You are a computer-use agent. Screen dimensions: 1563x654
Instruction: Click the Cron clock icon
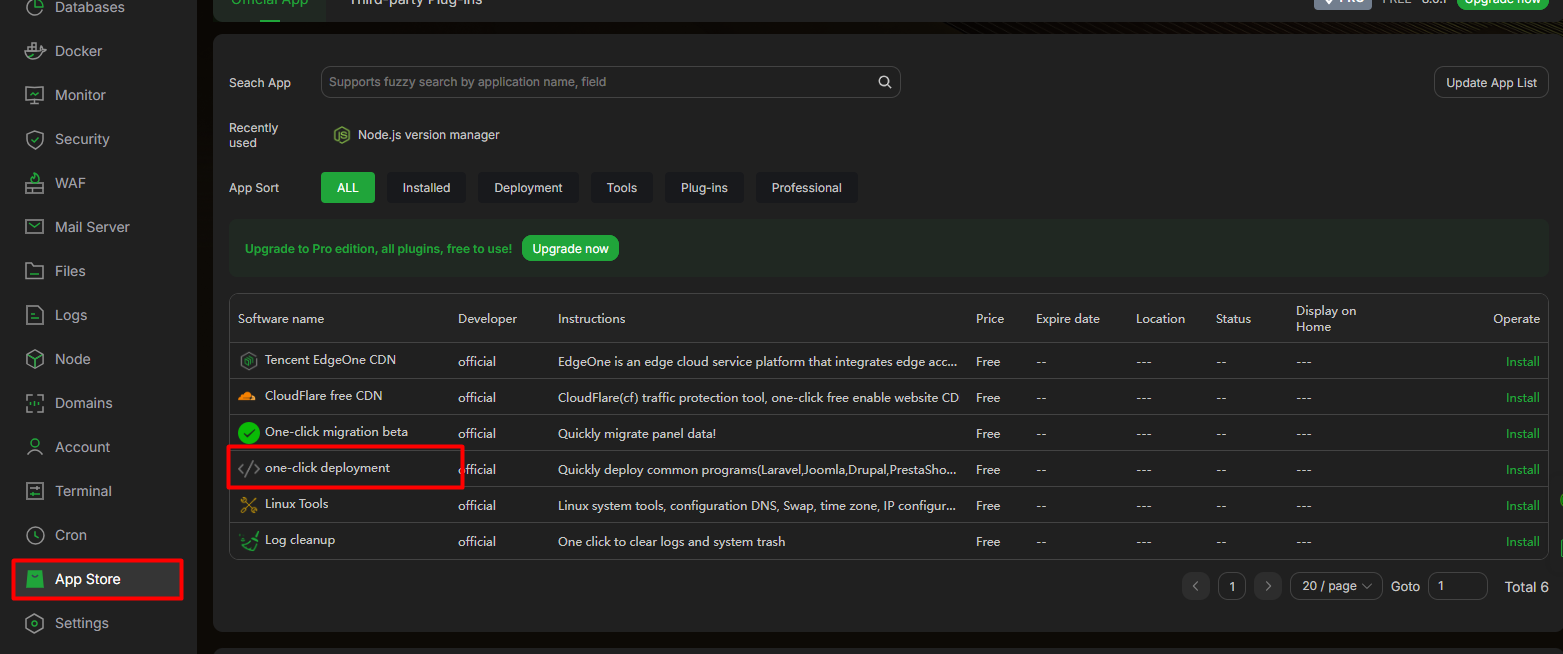(35, 535)
